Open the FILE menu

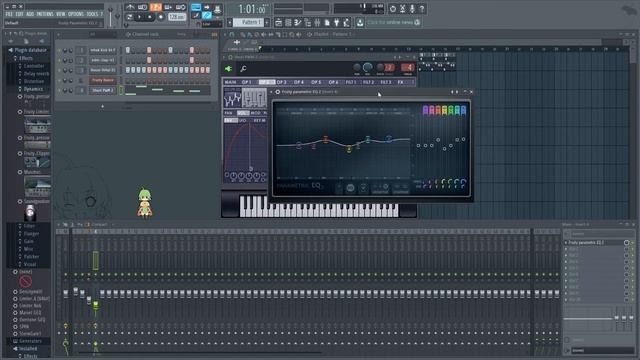9,14
